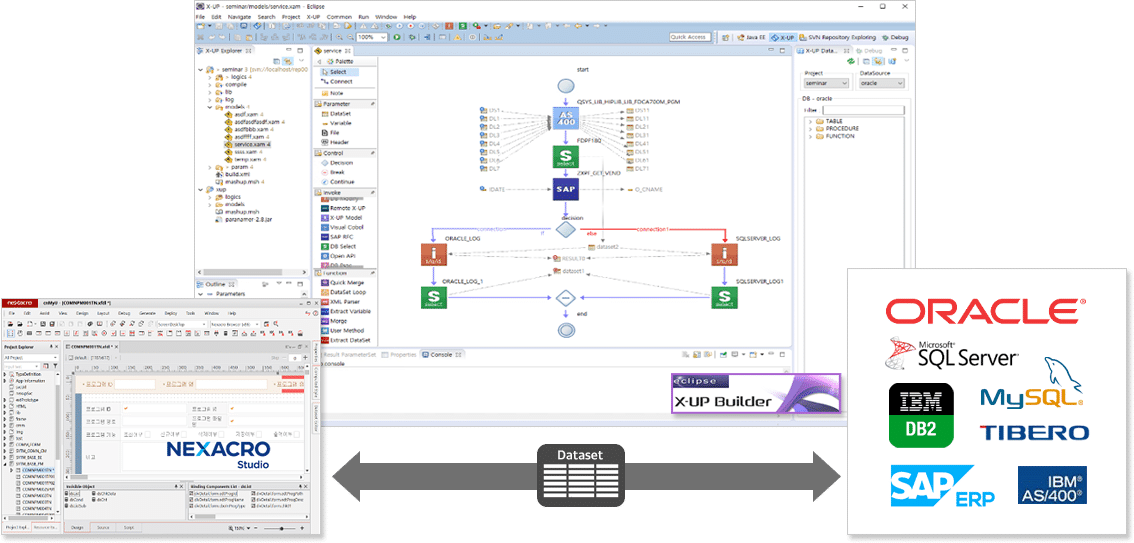Select the AS400 node in the diagram
1134x543 pixels.
click(565, 119)
